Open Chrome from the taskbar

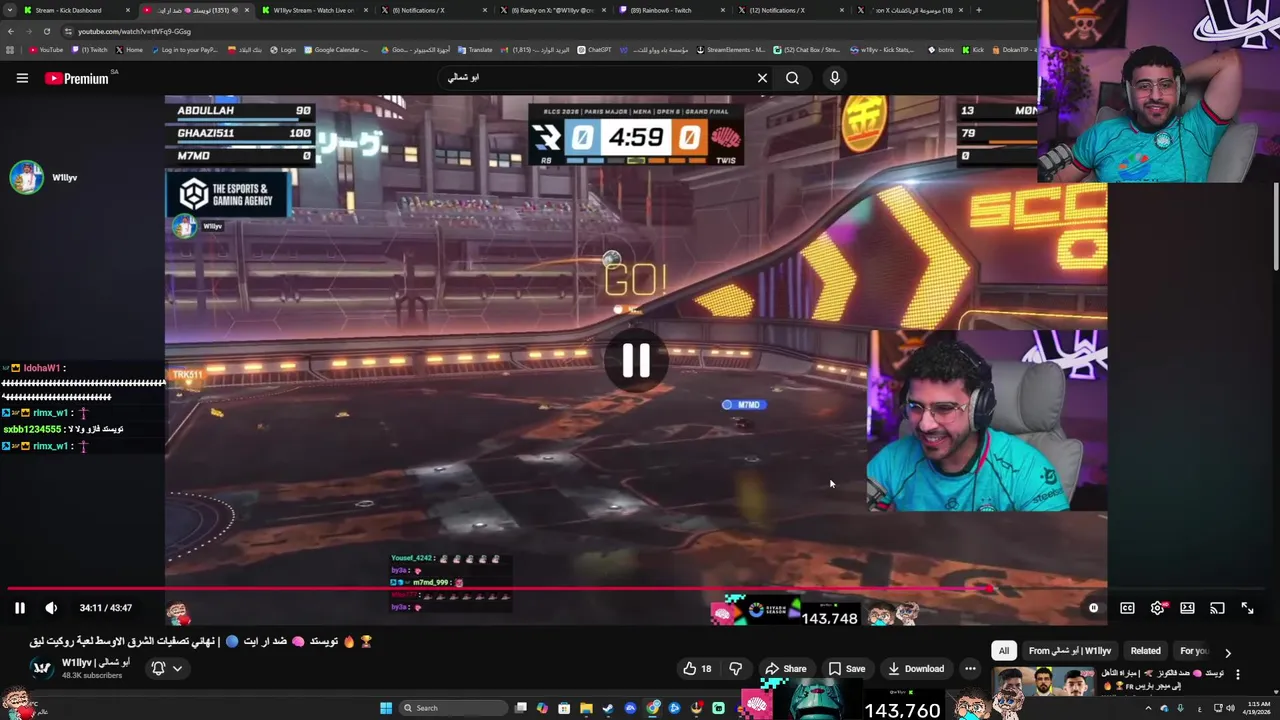pyautogui.click(x=652, y=708)
